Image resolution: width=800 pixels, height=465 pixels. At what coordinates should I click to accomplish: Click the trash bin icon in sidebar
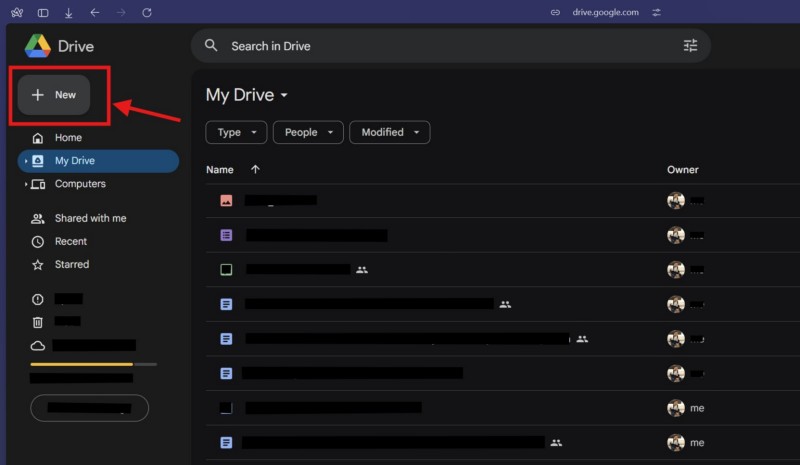click(38, 322)
